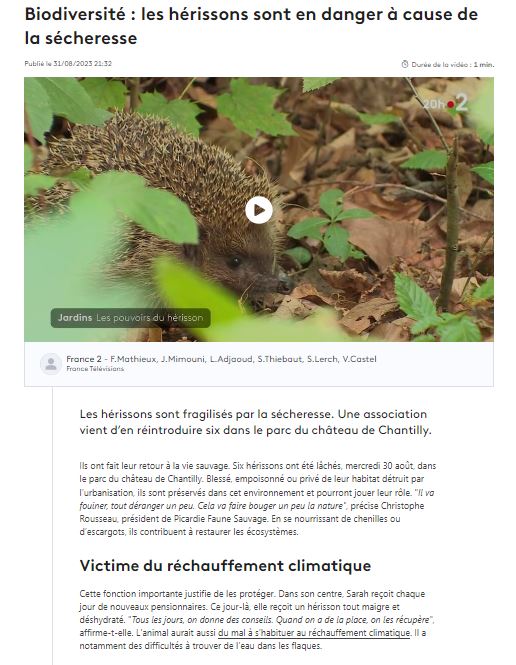Click the clock icon beside video duration
This screenshot has height=665, width=516.
tap(404, 64)
